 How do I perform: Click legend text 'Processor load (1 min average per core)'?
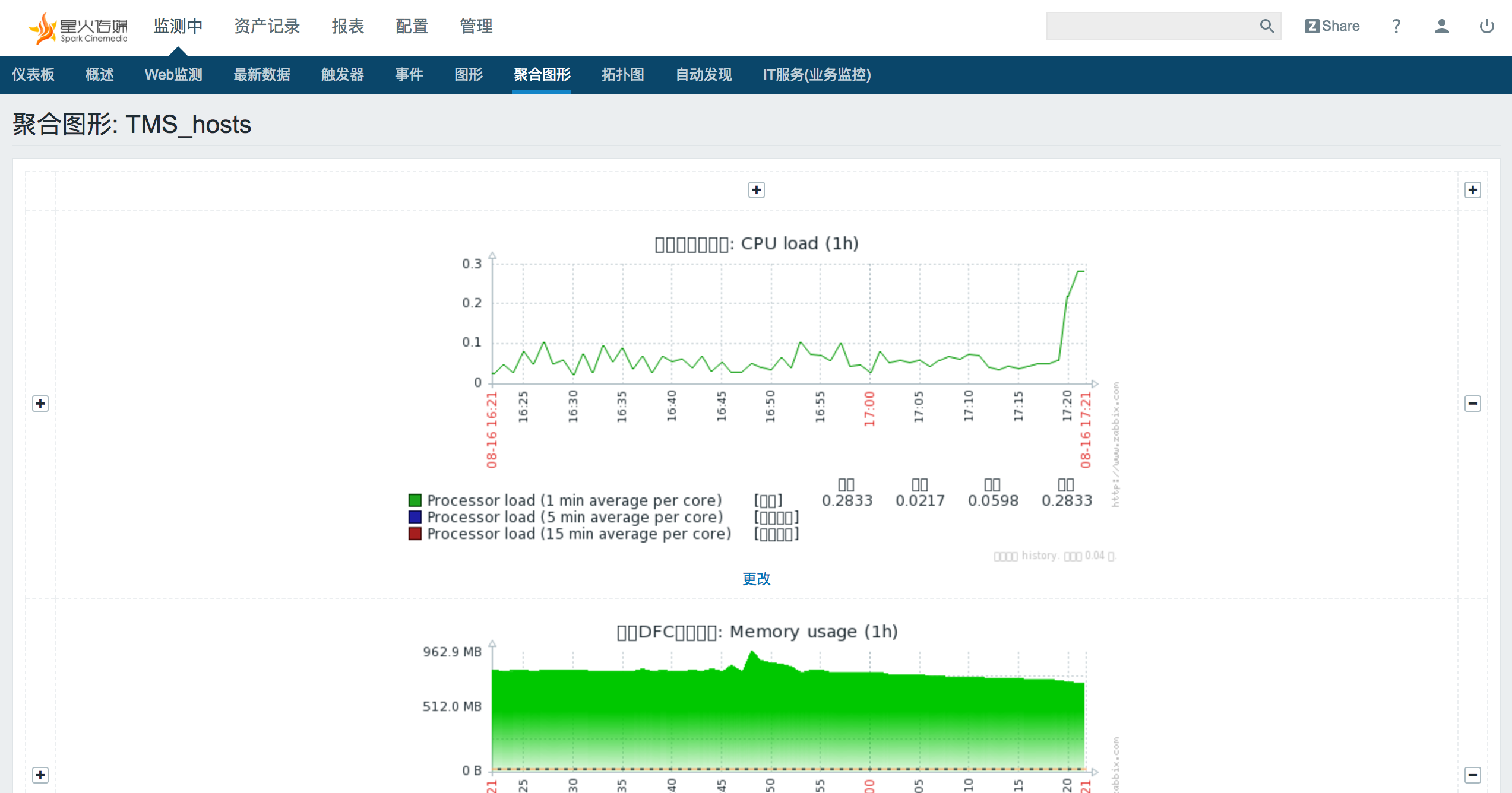[574, 500]
